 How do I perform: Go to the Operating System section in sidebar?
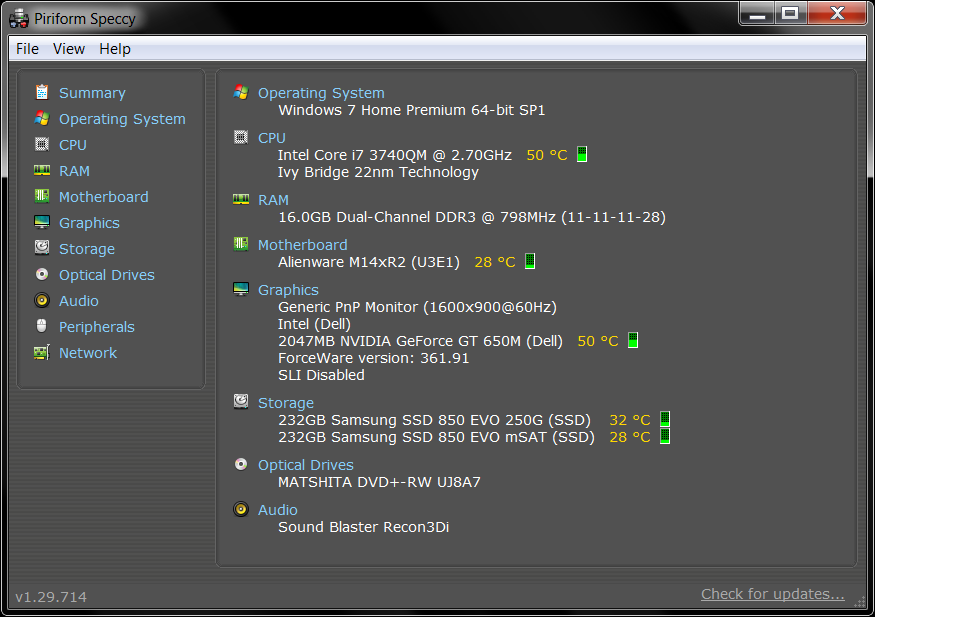[122, 119]
